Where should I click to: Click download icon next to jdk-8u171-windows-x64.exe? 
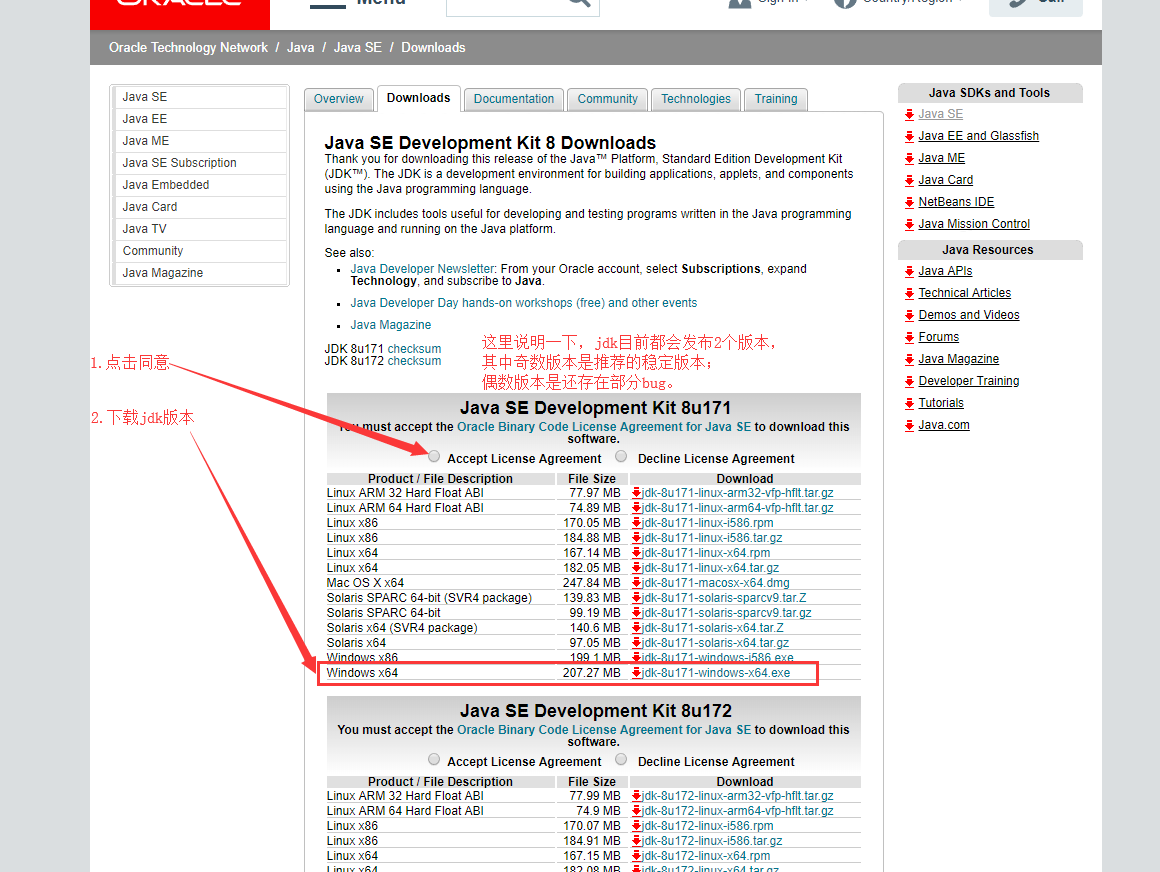tap(636, 673)
